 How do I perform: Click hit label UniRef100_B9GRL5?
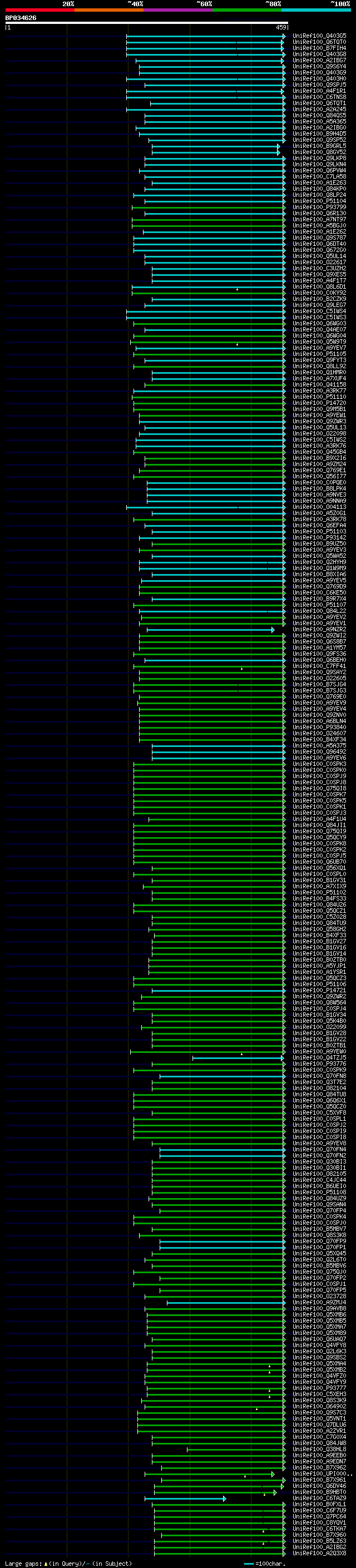(319, 147)
